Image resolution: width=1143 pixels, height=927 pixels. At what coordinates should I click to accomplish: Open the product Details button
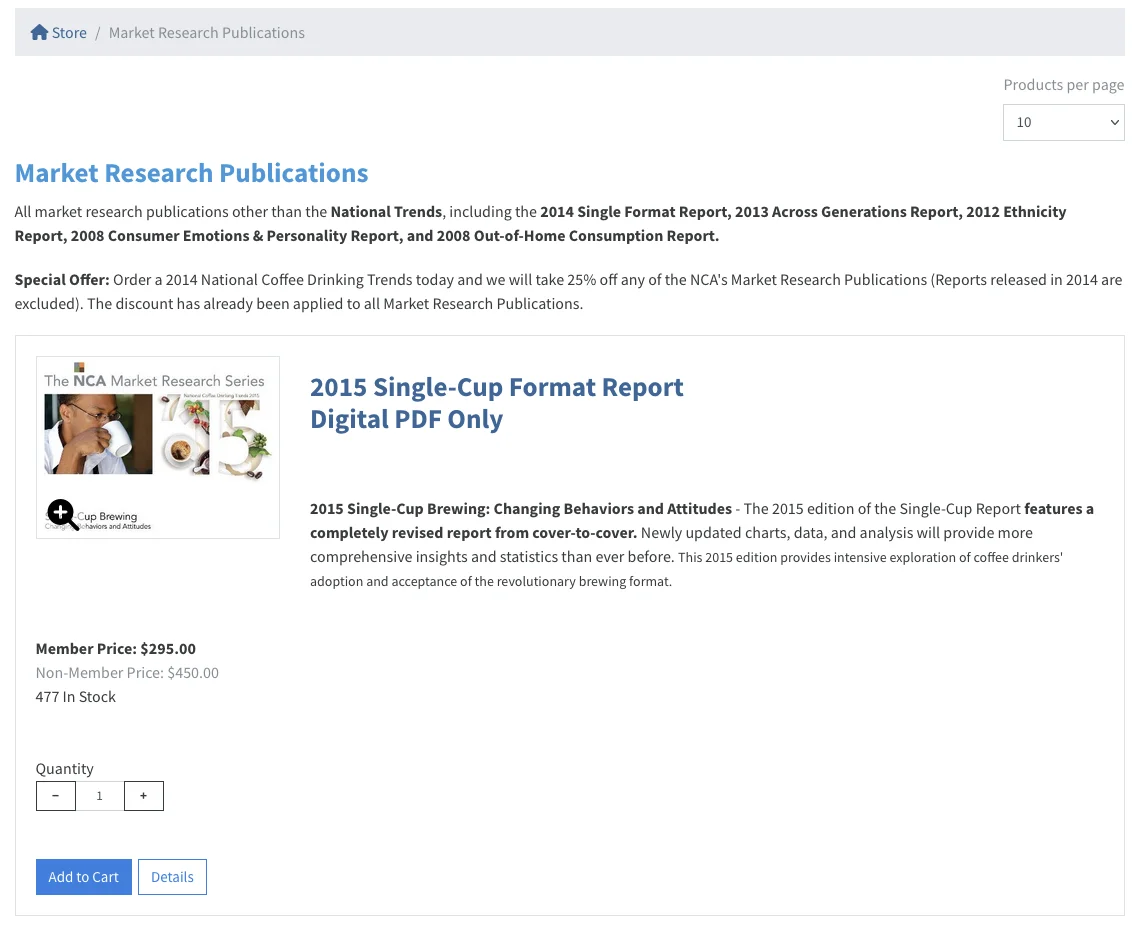click(172, 877)
